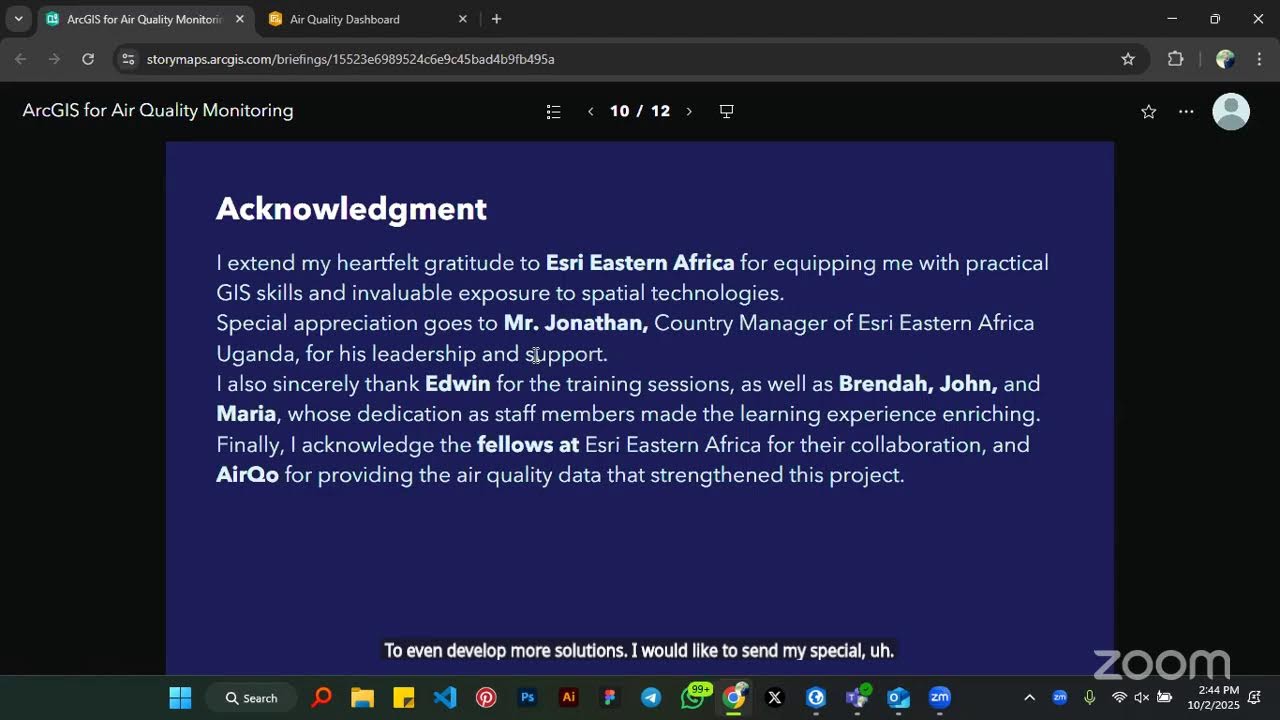The image size is (1280, 720).
Task: Launch Sticky Notes from the taskbar
Action: coord(404,698)
